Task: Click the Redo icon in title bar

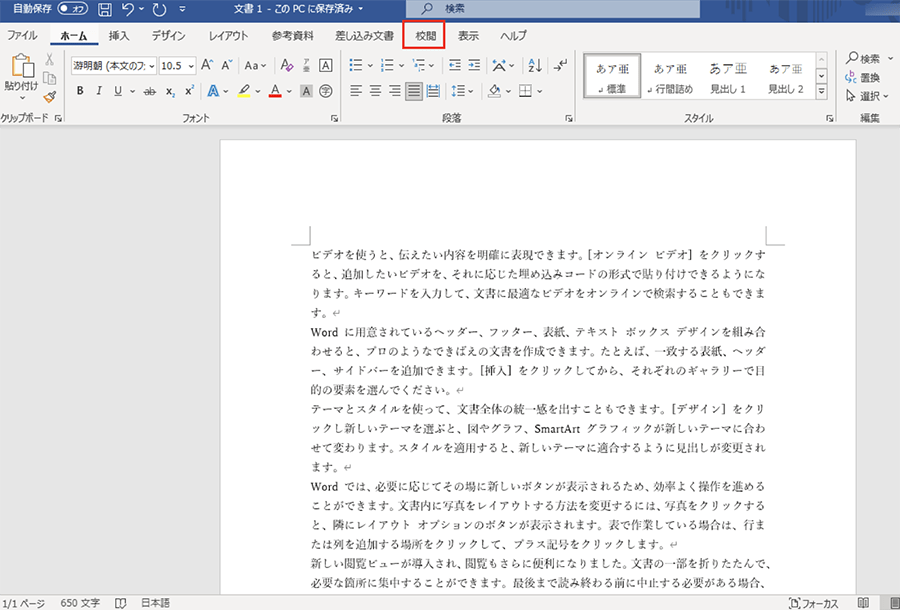Action: click(x=160, y=9)
